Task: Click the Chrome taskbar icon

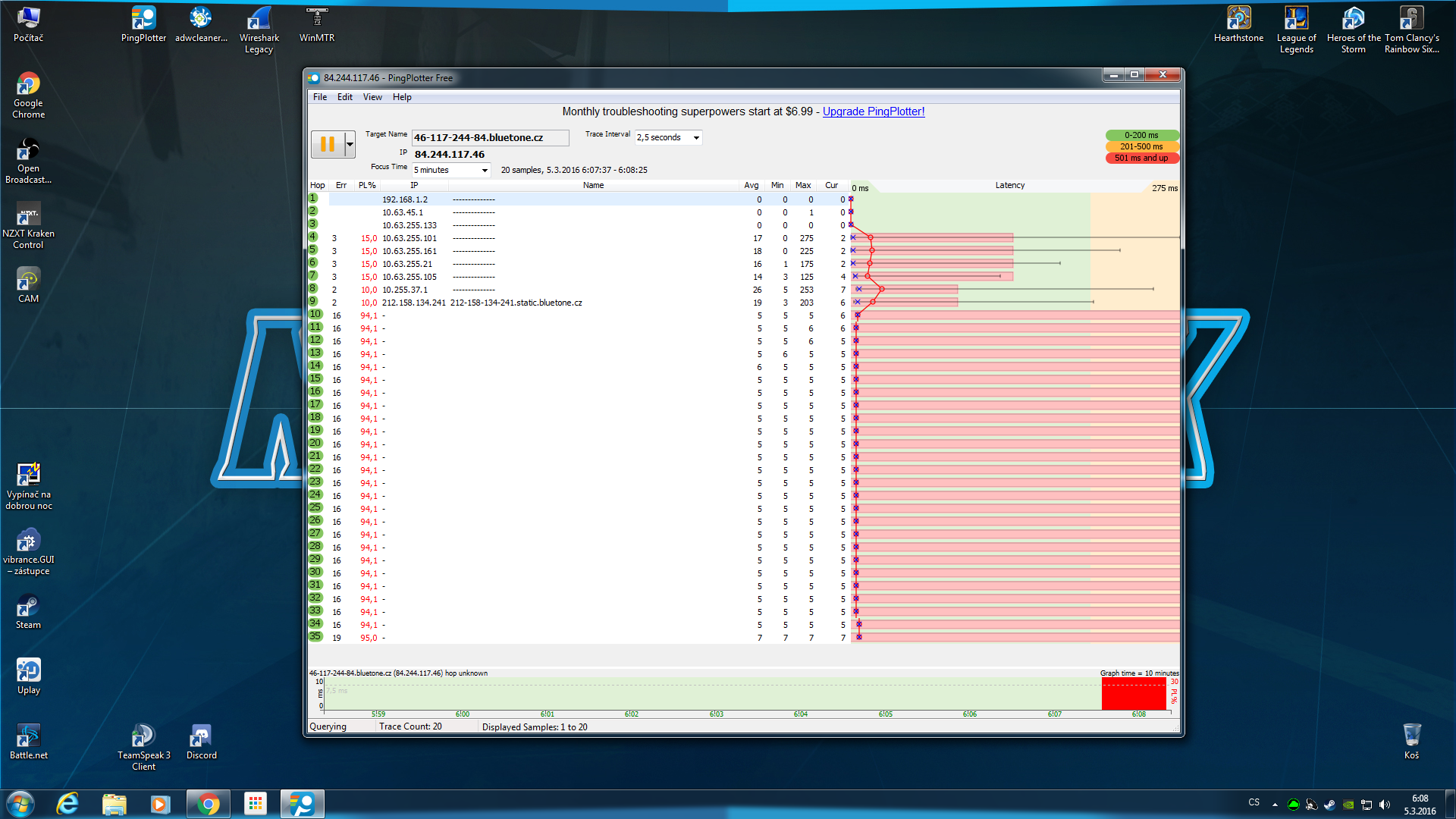Action: coord(208,804)
